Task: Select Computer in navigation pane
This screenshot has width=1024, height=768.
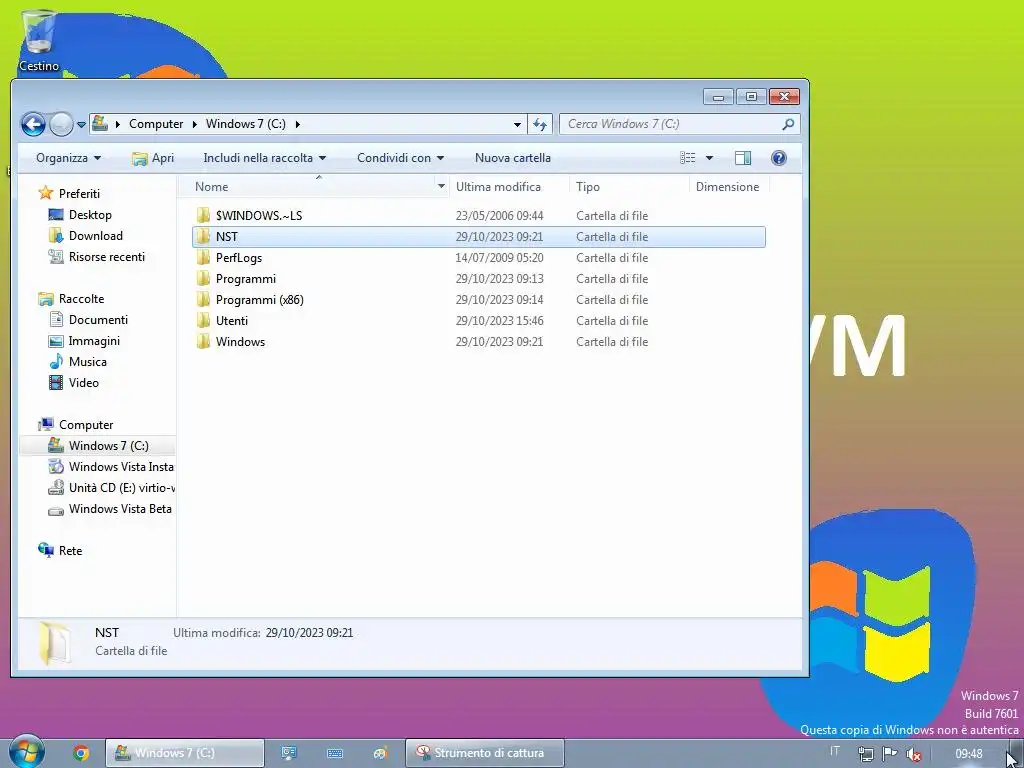Action: pyautogui.click(x=86, y=425)
